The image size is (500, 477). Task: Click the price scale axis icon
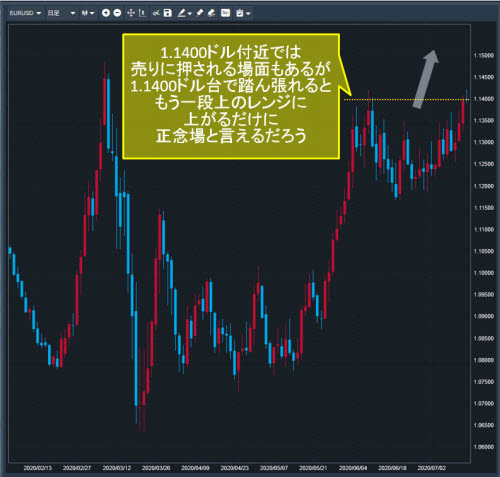142,13
